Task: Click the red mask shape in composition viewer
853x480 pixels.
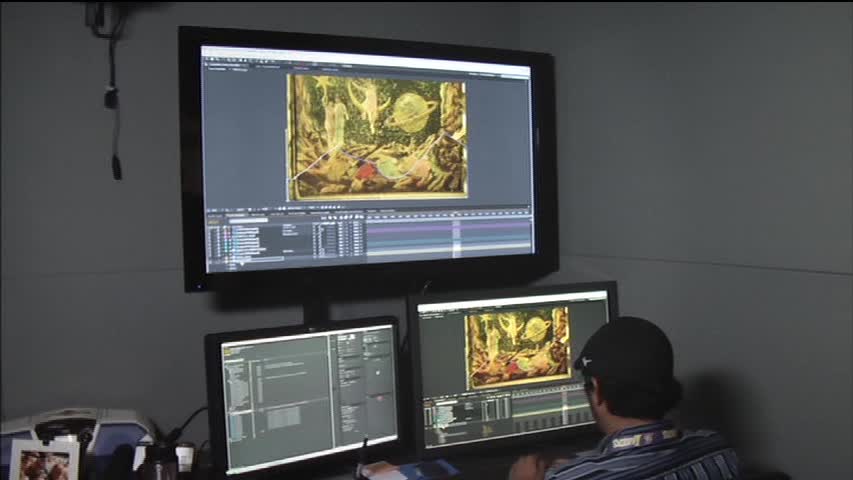Action: [366, 169]
